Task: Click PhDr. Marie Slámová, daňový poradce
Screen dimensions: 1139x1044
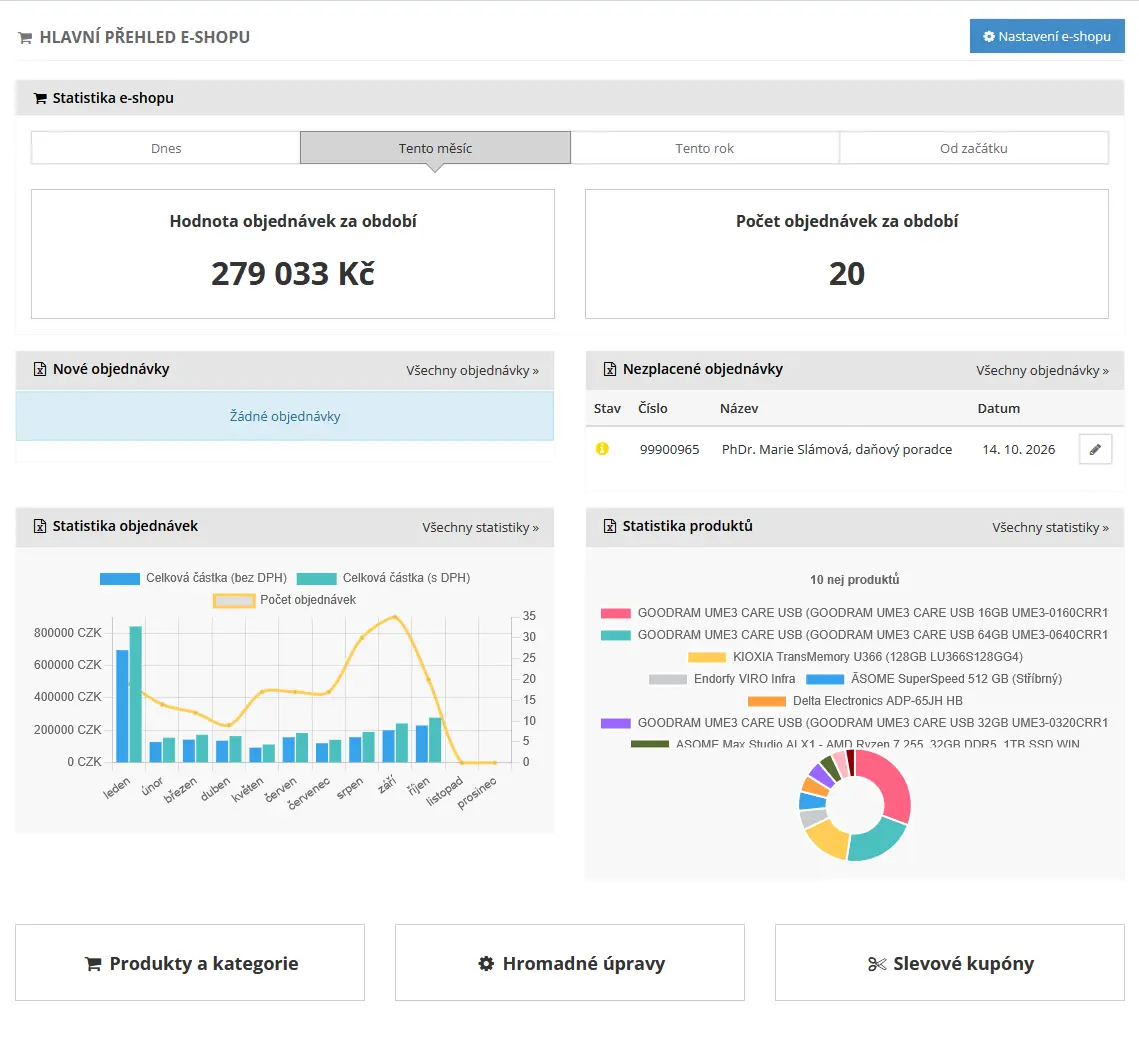Action: point(837,450)
